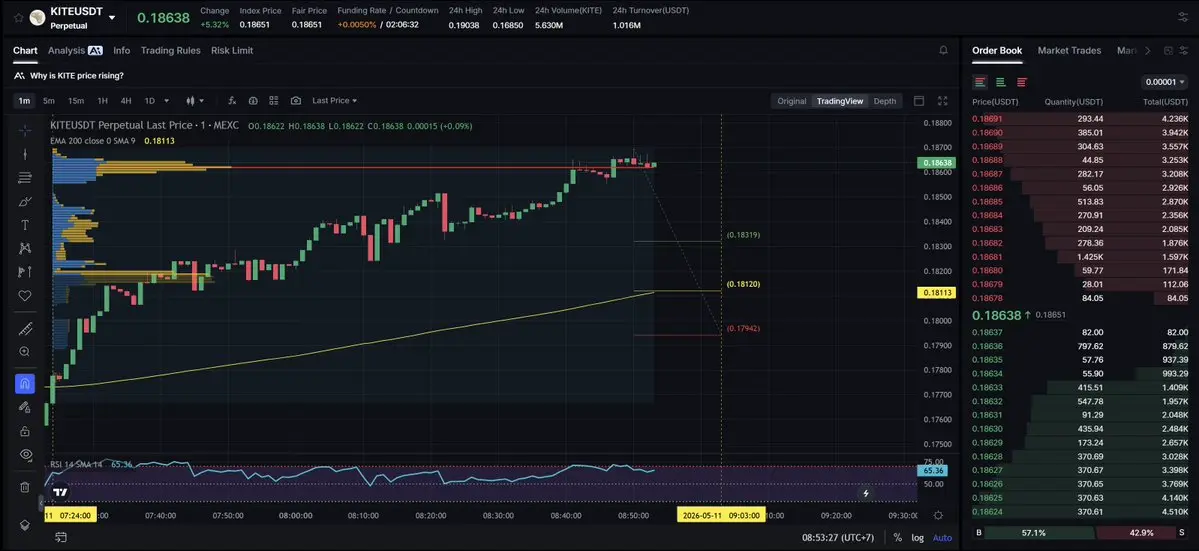Switch to the Chart tab
The height and width of the screenshot is (551, 1199).
[x=25, y=50]
